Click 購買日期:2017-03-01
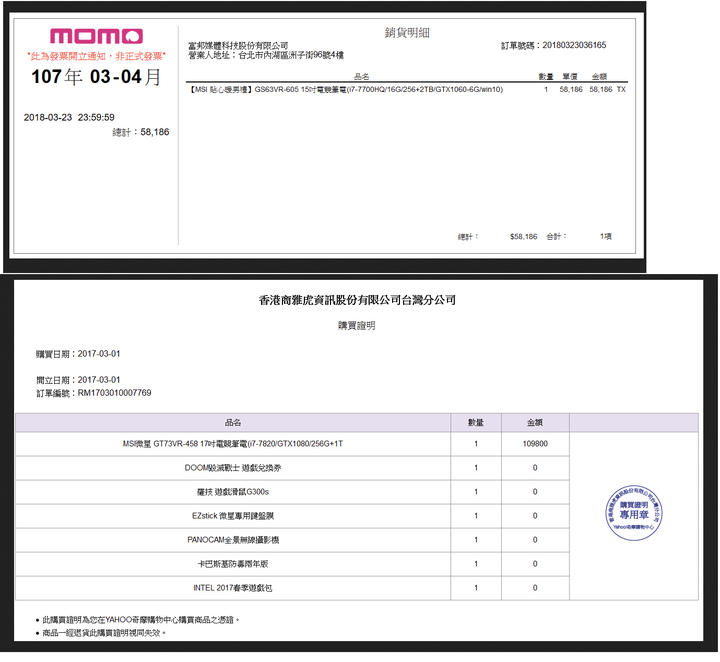Image resolution: width=720 pixels, height=662 pixels. [x=78, y=354]
